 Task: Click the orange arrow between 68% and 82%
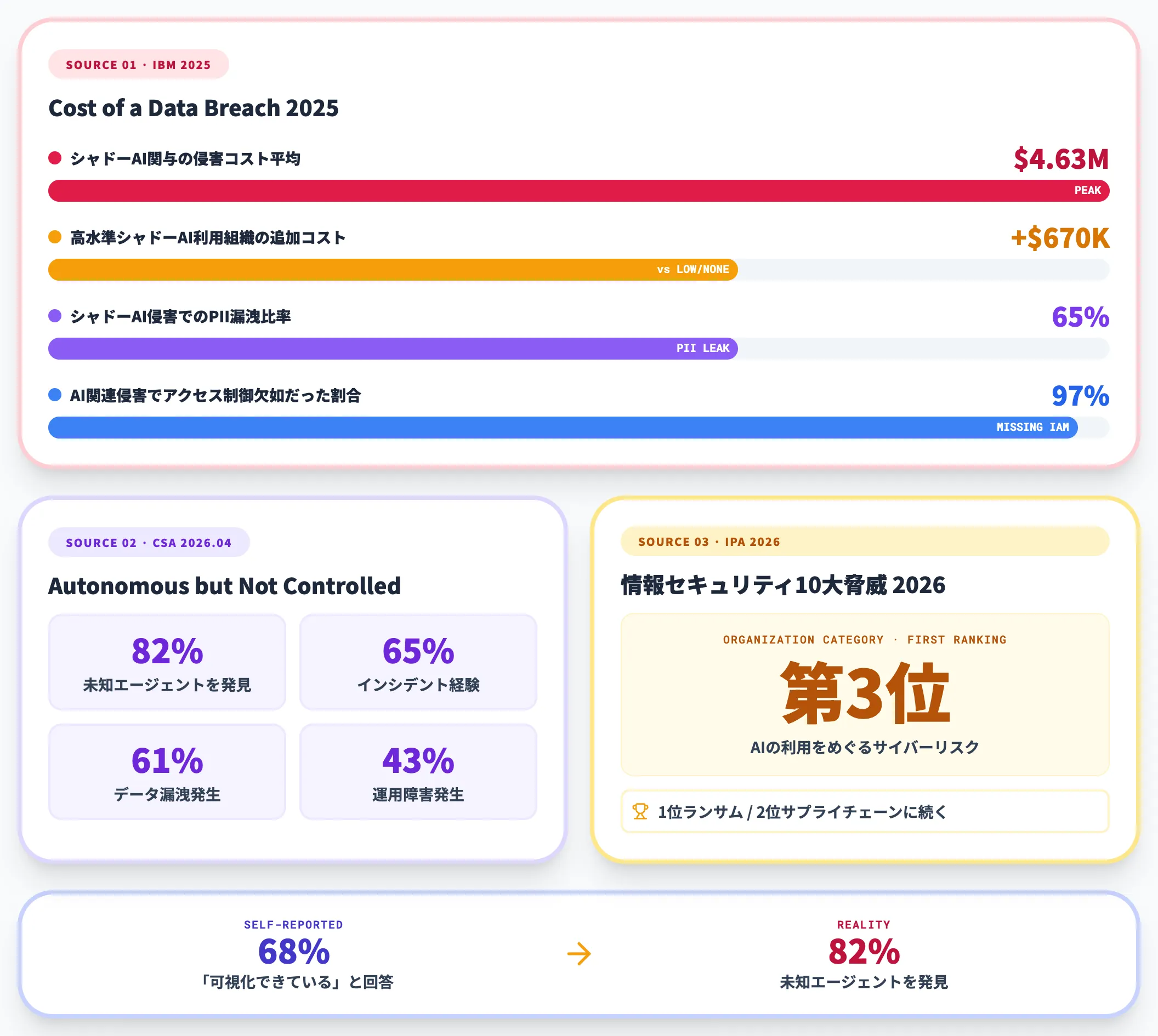579,954
